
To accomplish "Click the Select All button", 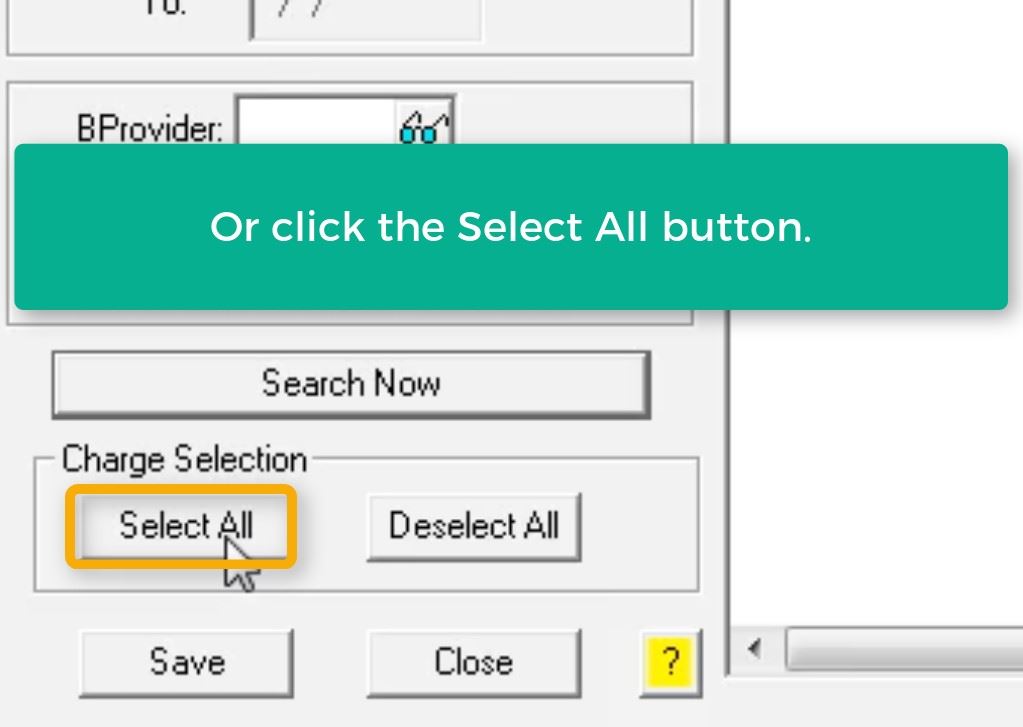I will click(x=182, y=526).
